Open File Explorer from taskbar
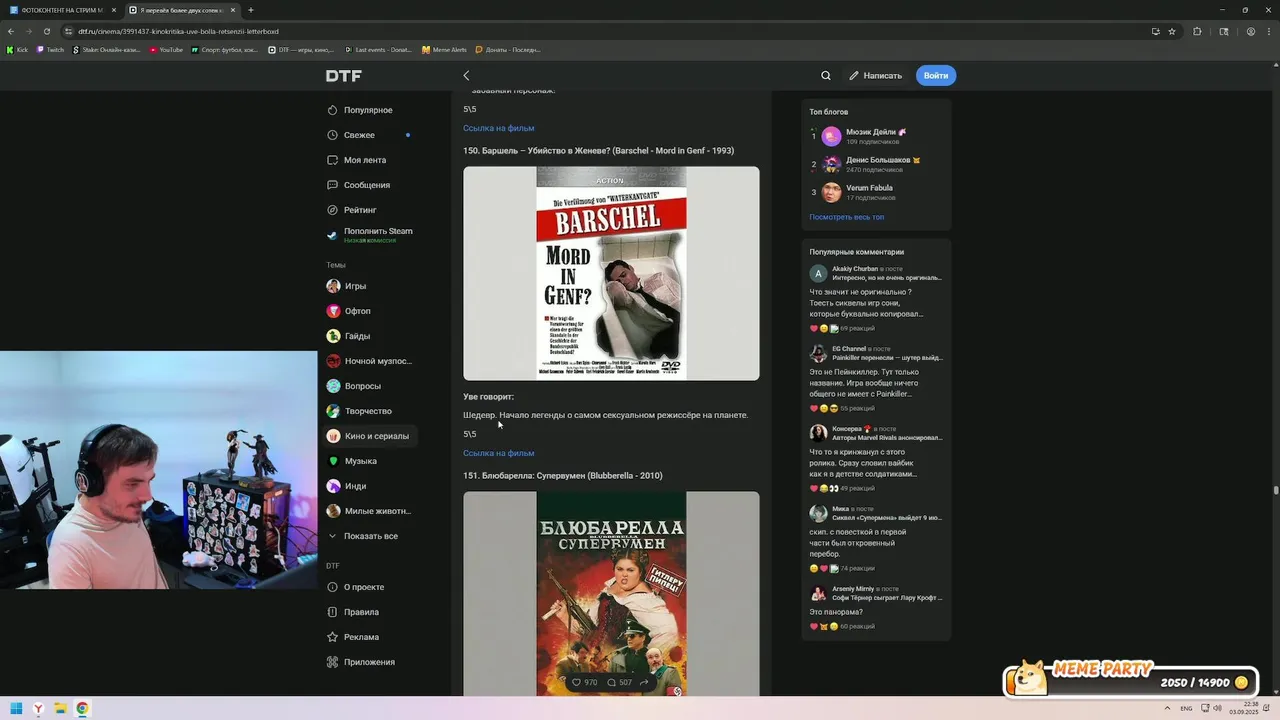Image resolution: width=1280 pixels, height=720 pixels. click(x=60, y=708)
